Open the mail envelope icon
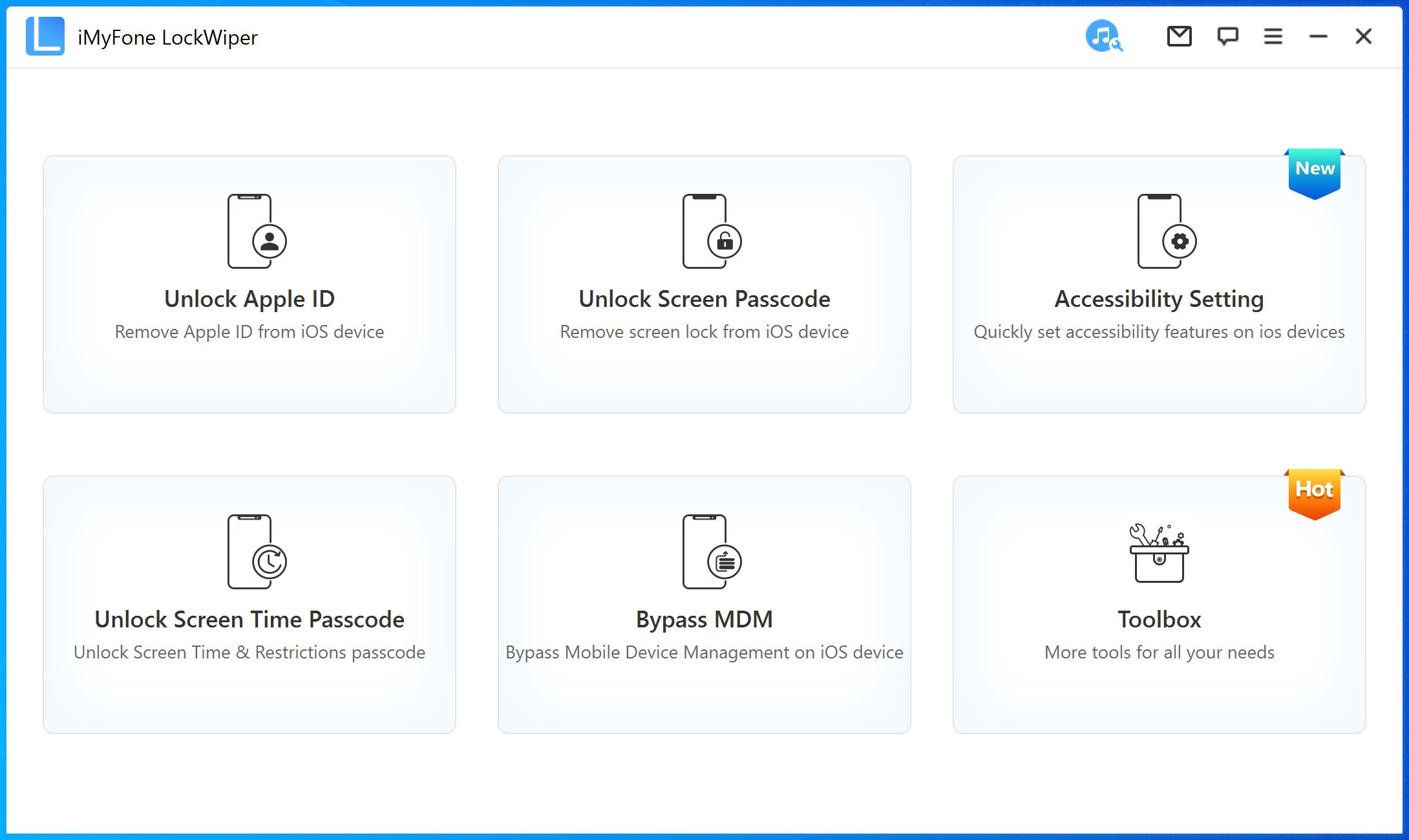The height and width of the screenshot is (840, 1409). click(1179, 36)
